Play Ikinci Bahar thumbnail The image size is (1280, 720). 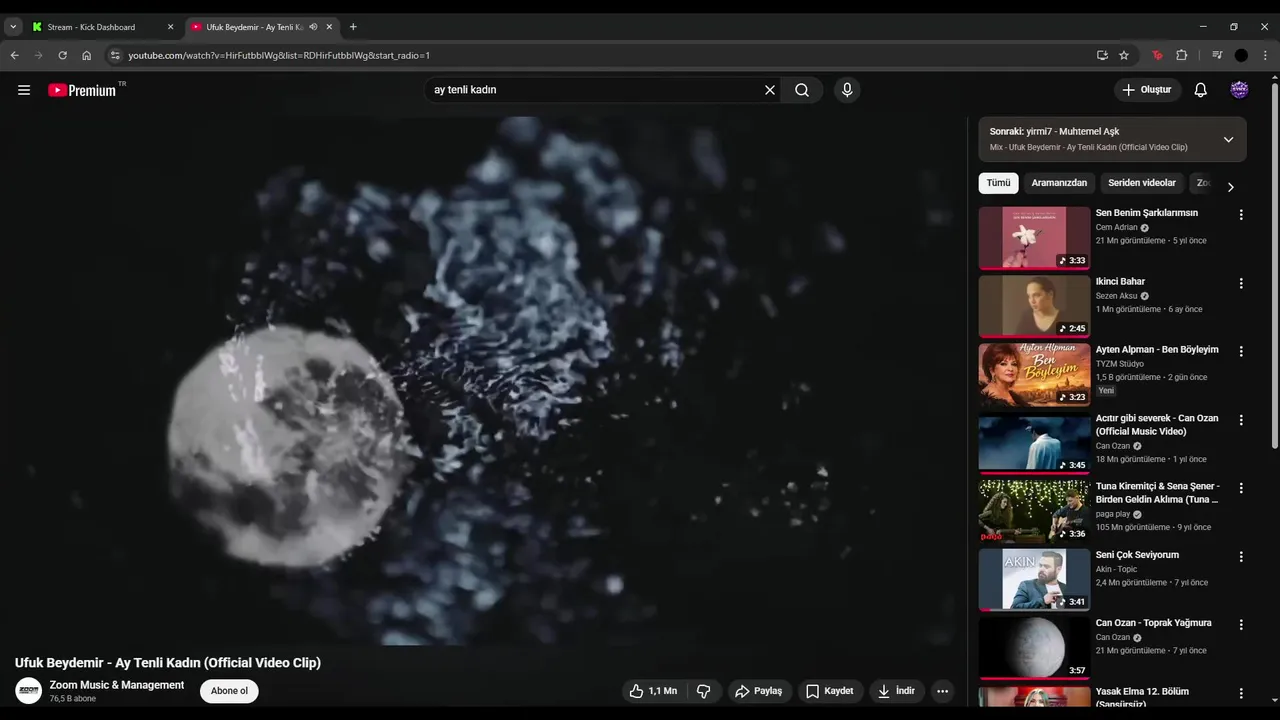1034,306
